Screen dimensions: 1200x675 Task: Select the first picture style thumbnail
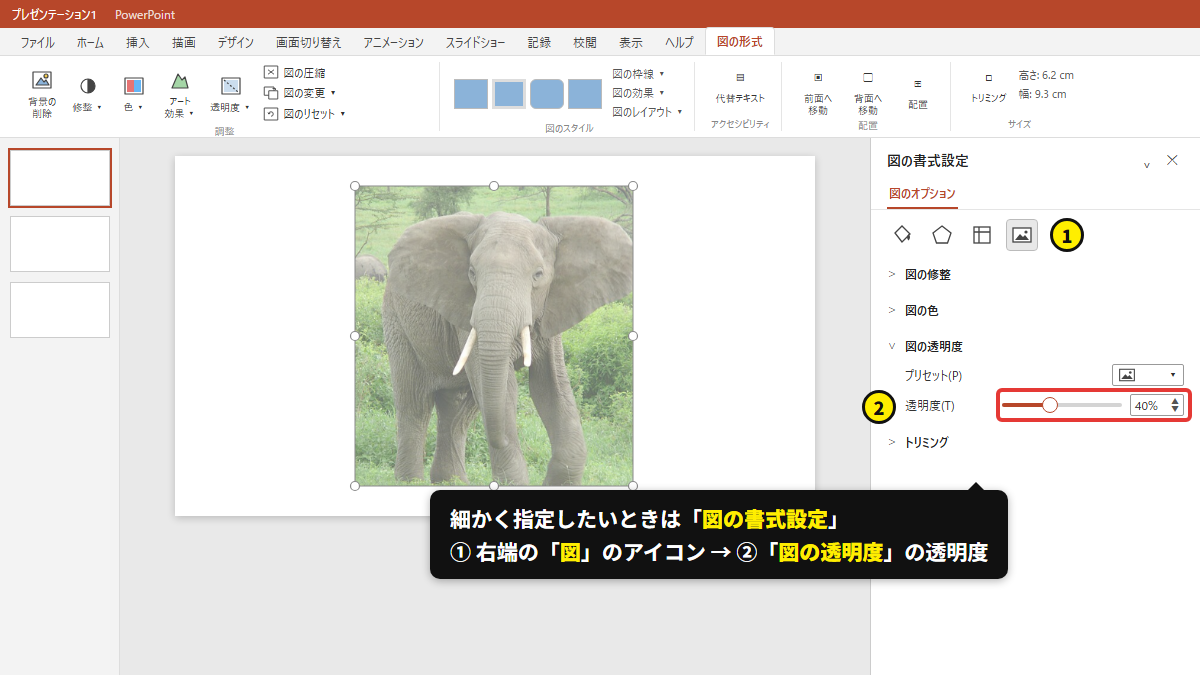471,93
